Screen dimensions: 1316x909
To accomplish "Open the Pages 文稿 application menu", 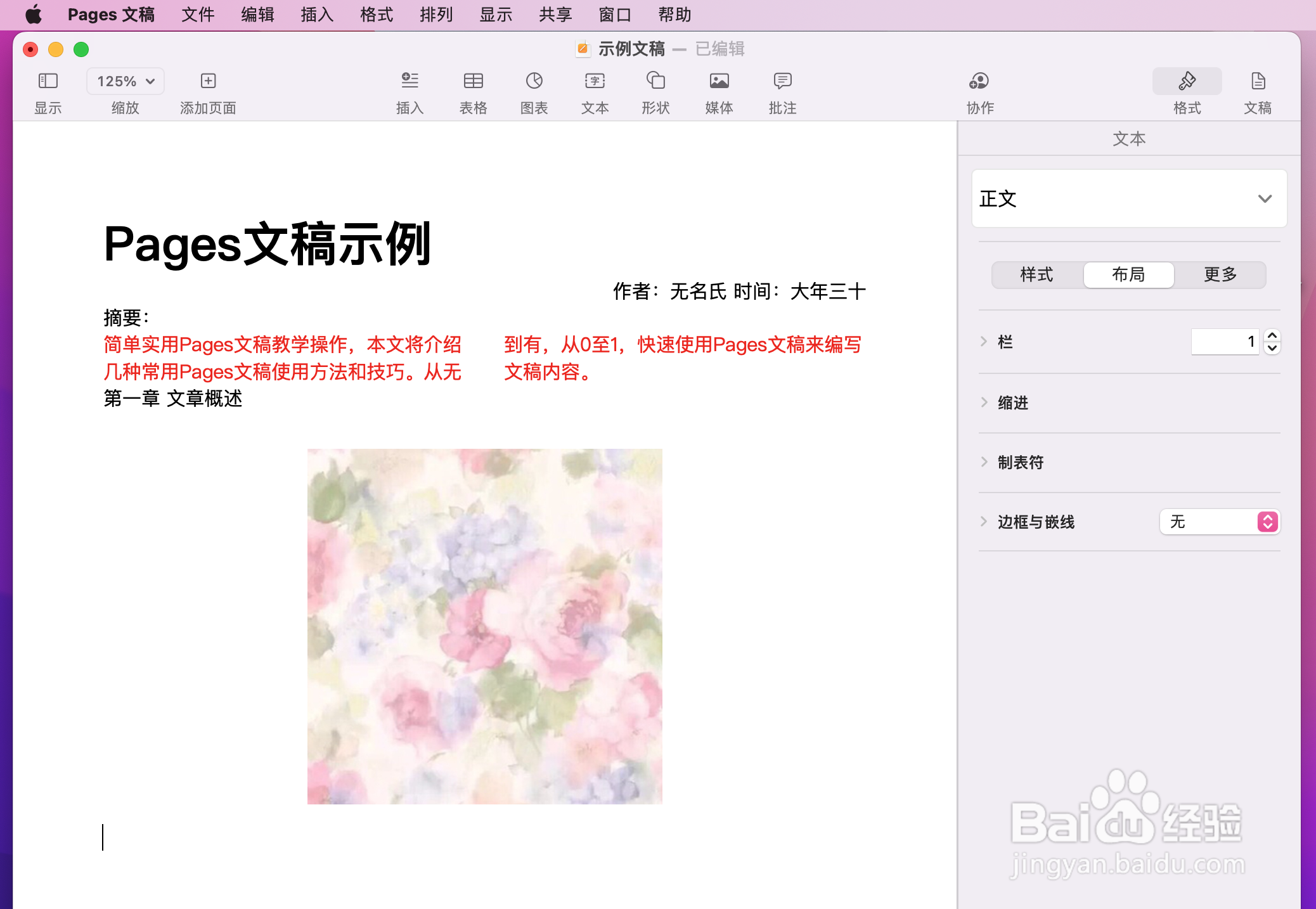I will (x=111, y=15).
